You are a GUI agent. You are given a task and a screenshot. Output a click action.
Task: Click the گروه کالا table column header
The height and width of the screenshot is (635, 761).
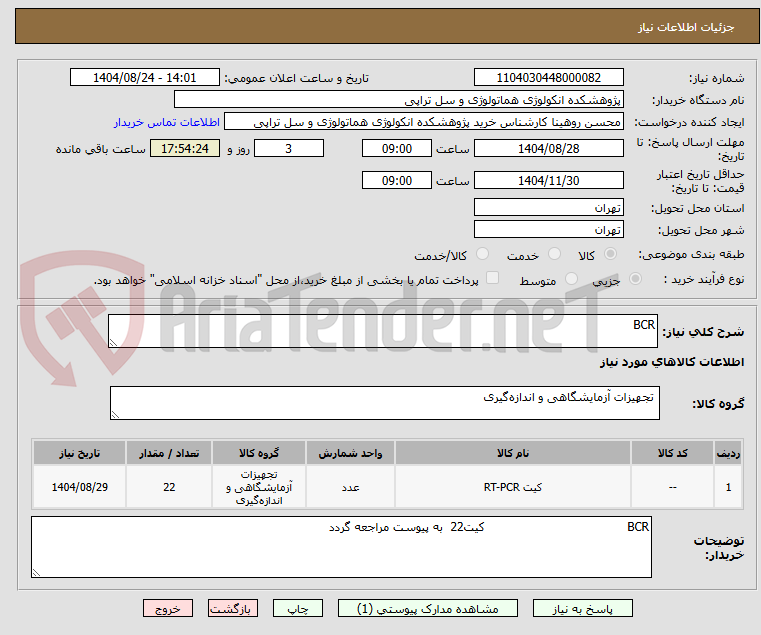[x=259, y=453]
